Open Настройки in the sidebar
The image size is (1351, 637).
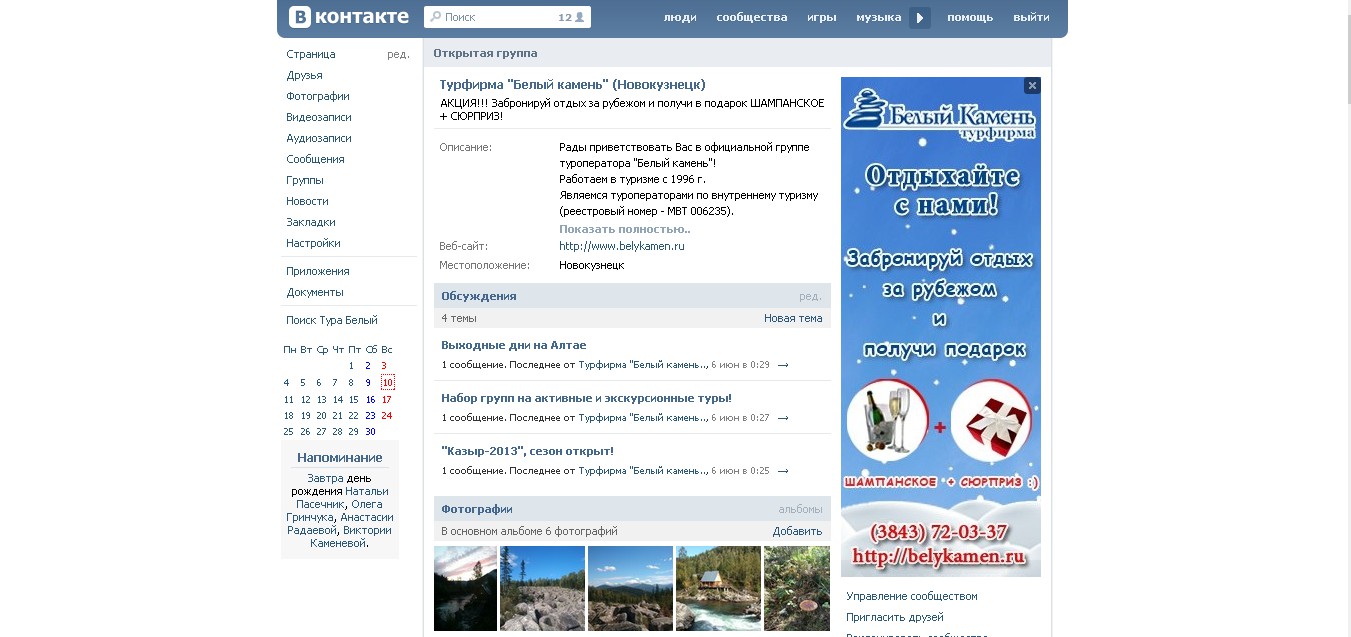(x=313, y=243)
